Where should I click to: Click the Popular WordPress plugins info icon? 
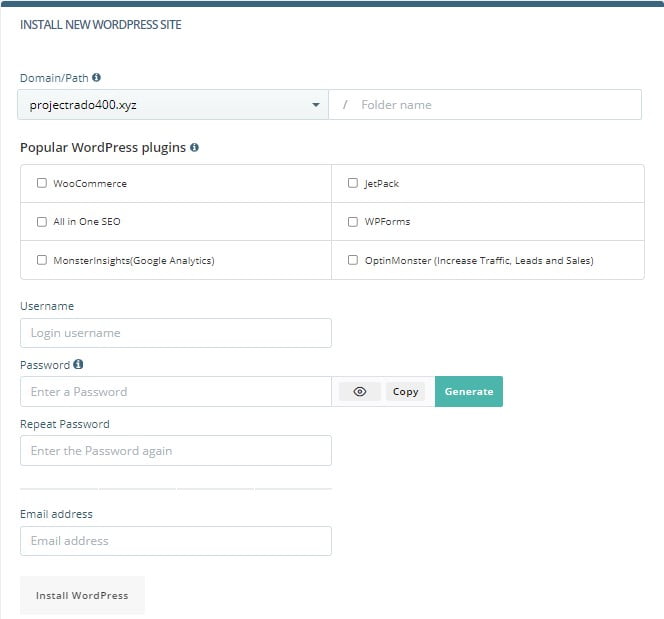tap(194, 147)
